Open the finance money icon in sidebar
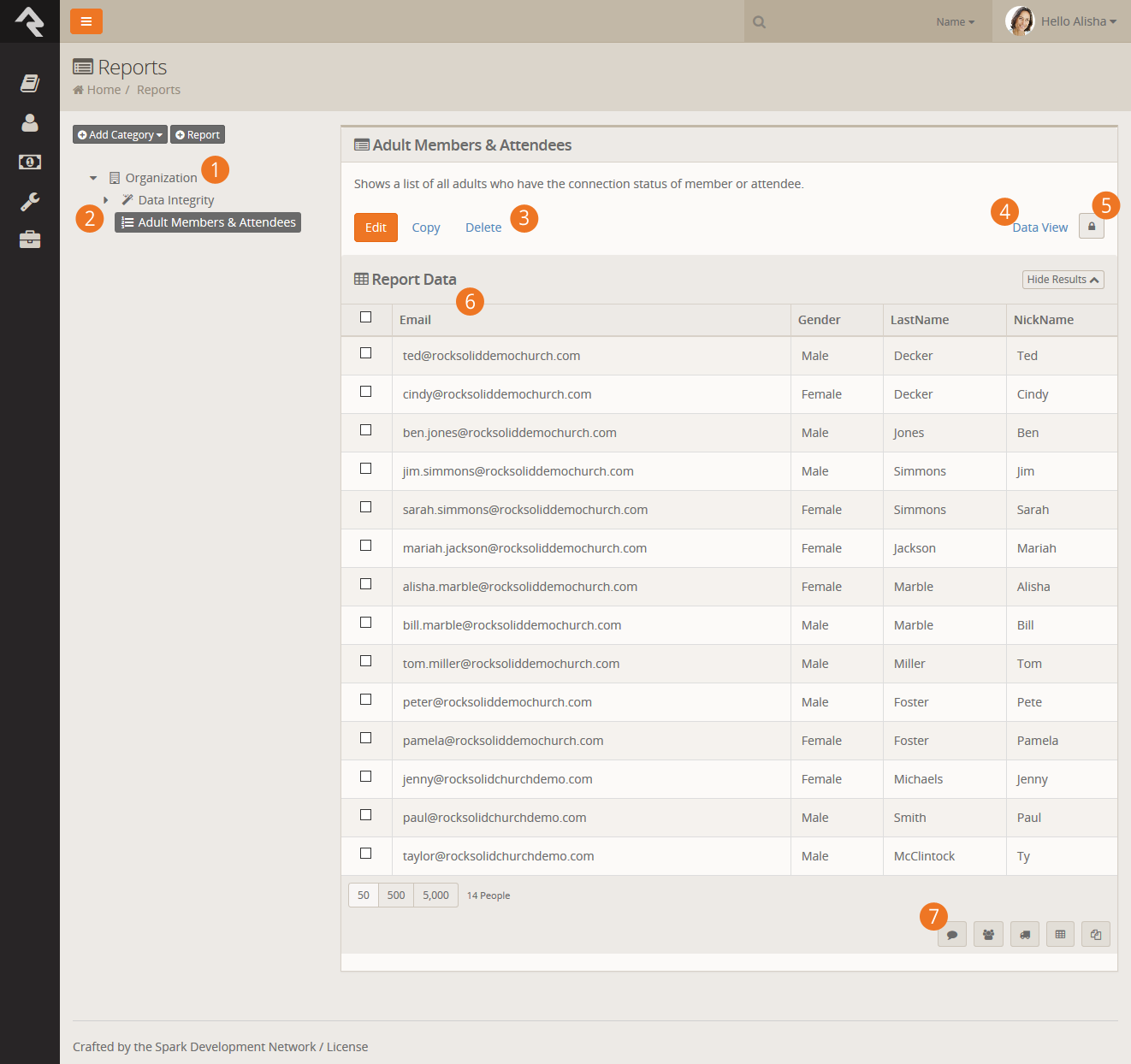The width and height of the screenshot is (1131, 1064). (30, 162)
